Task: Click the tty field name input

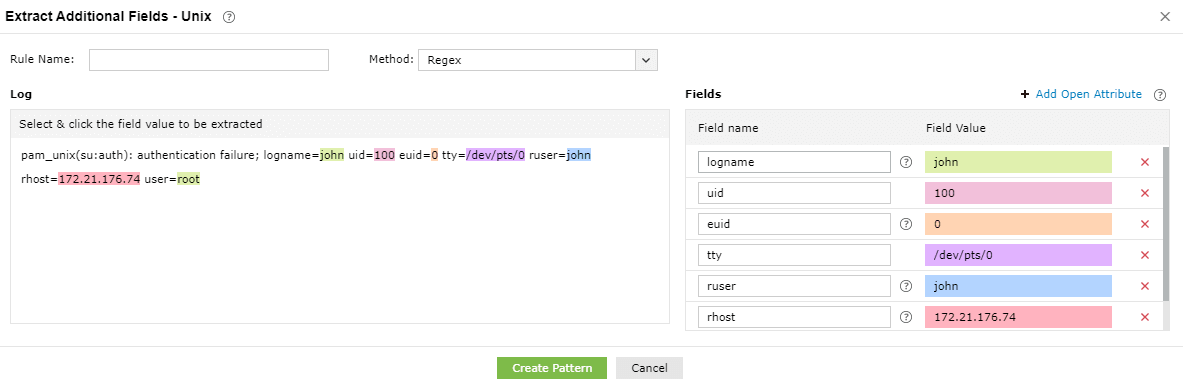Action: tap(794, 255)
